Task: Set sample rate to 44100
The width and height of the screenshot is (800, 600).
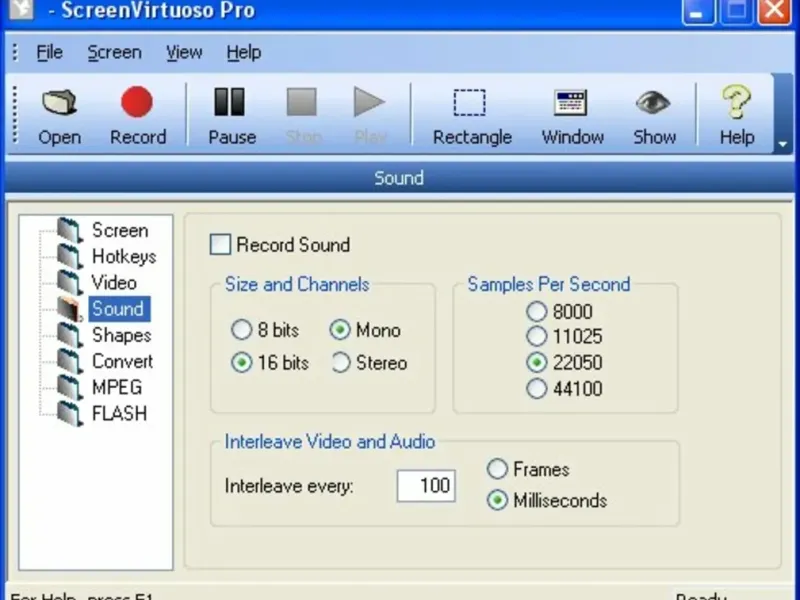Action: click(536, 388)
